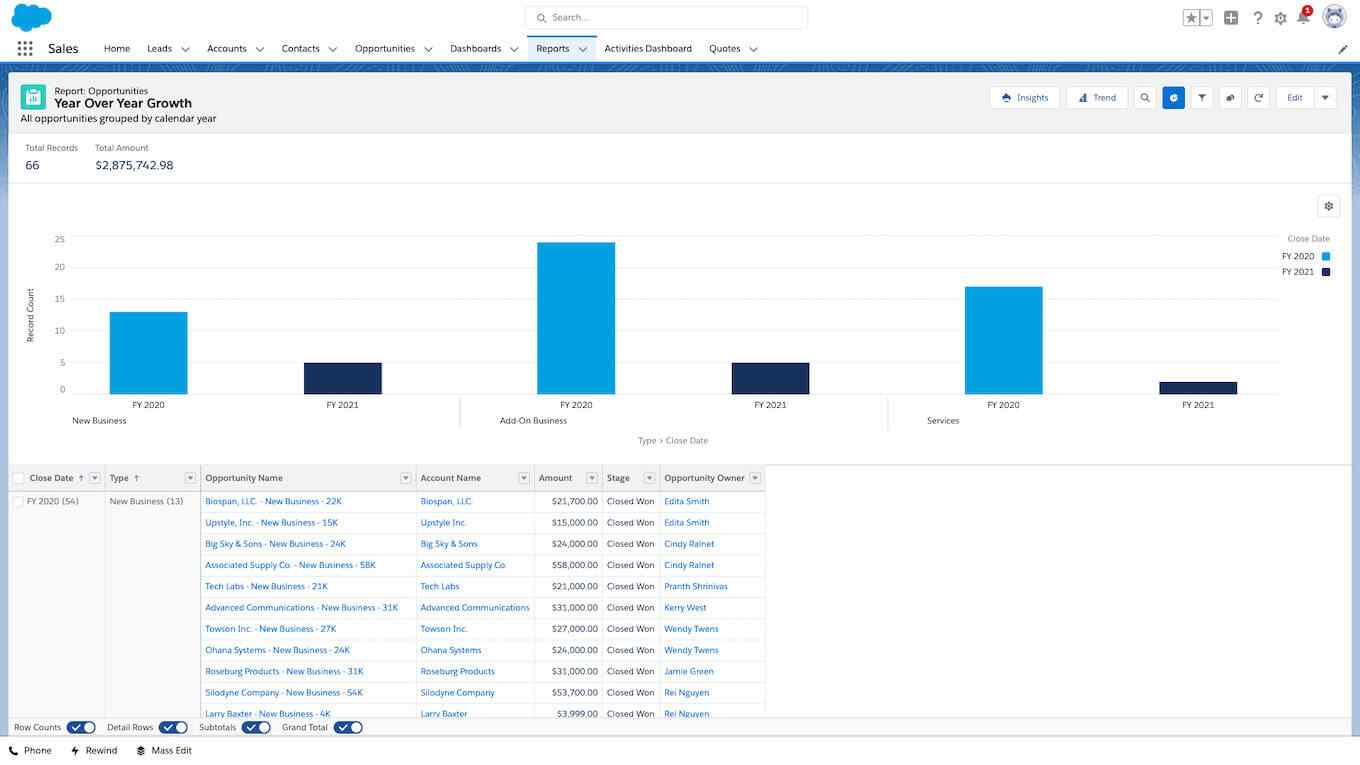Check the select-all box in the header
The height and width of the screenshot is (765, 1360).
(18, 478)
